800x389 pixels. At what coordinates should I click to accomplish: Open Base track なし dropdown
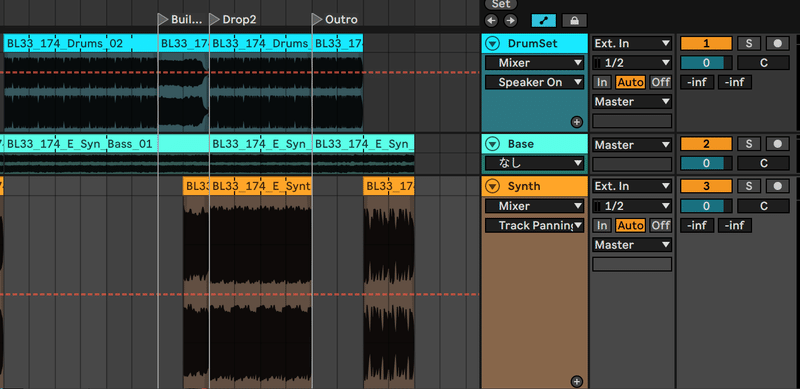point(534,163)
